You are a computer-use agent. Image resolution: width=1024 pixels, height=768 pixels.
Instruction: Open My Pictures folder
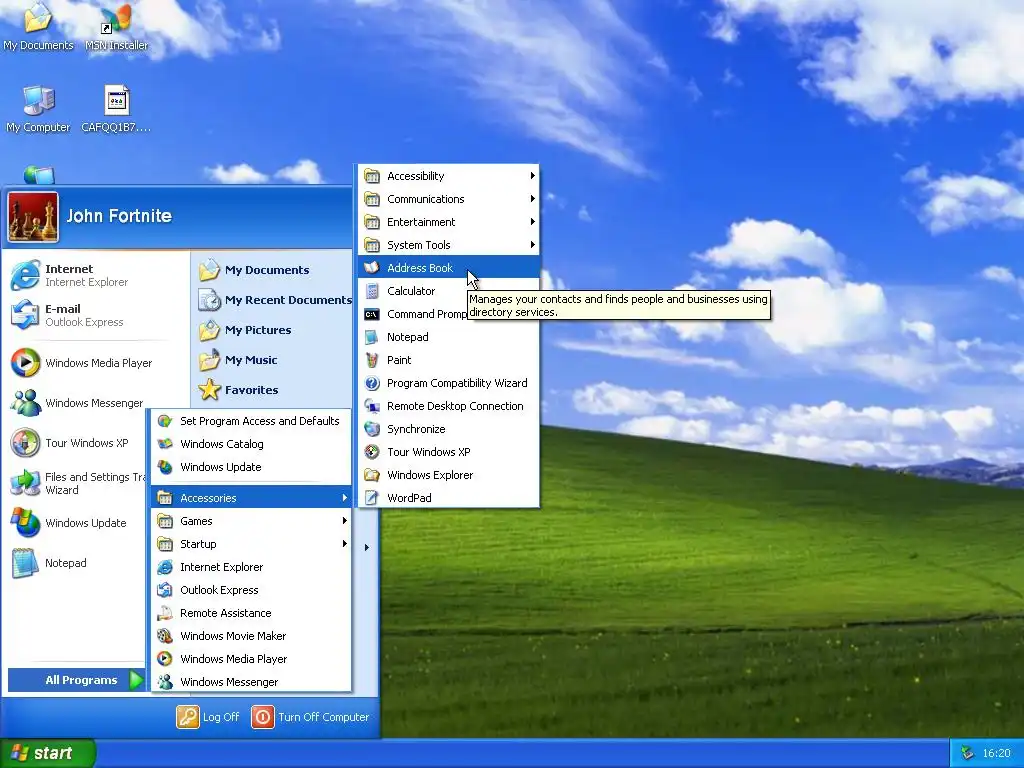coord(246,330)
